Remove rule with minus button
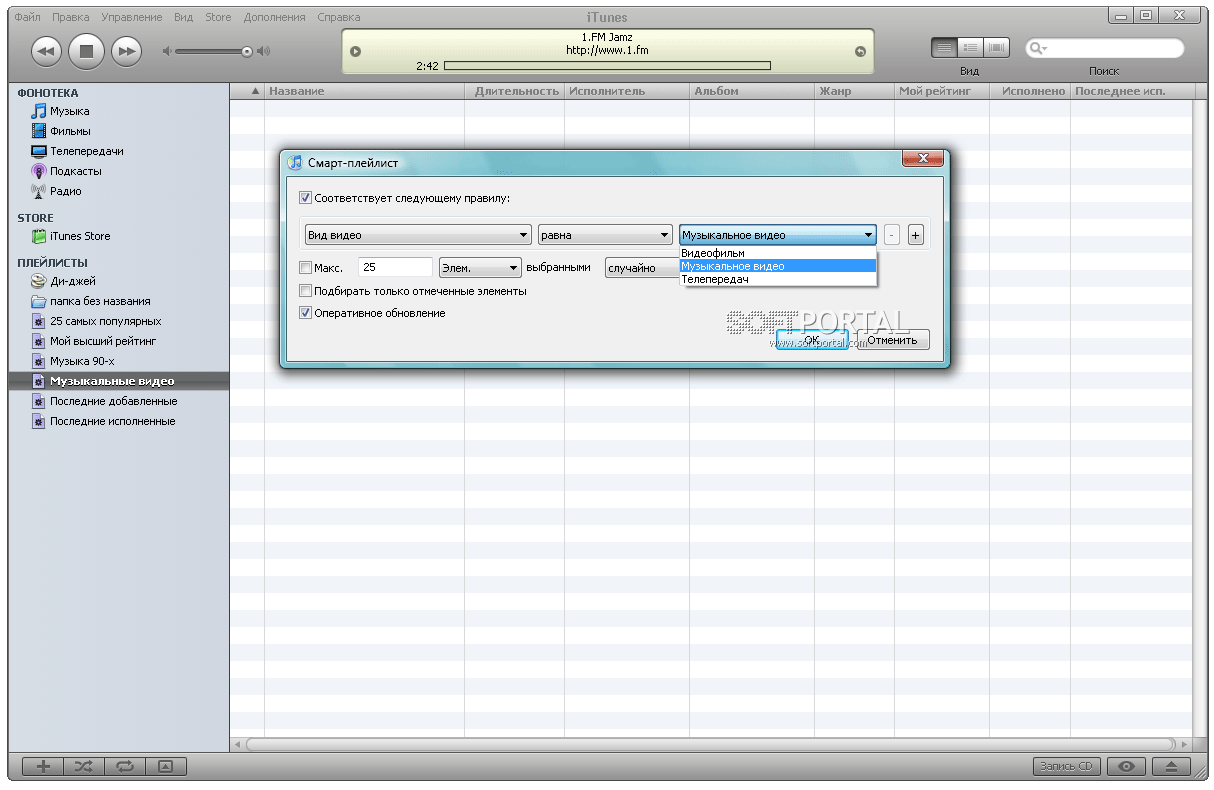This screenshot has width=1214, height=790. [x=892, y=235]
